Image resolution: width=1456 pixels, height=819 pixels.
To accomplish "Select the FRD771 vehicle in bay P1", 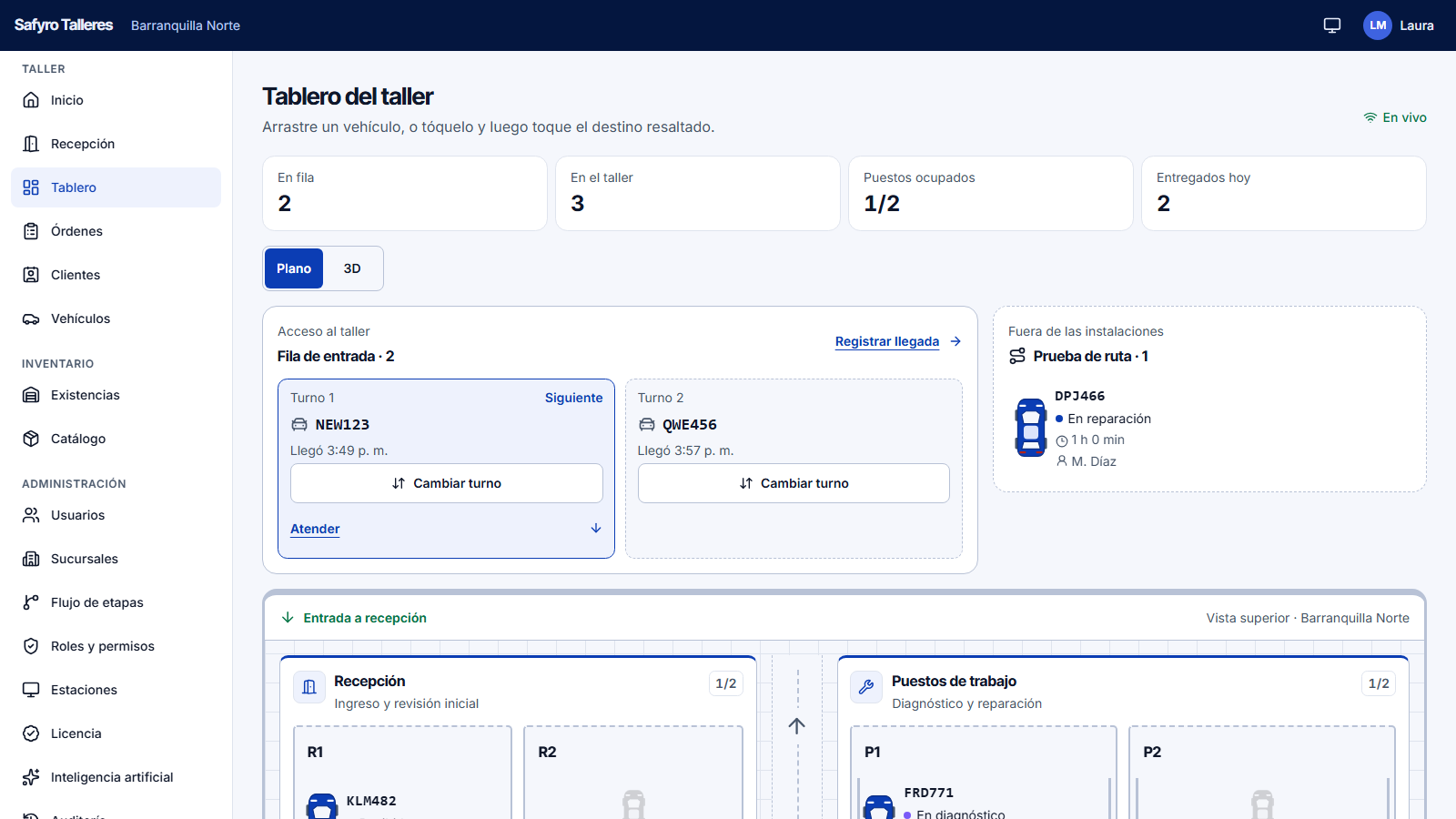I will click(879, 806).
